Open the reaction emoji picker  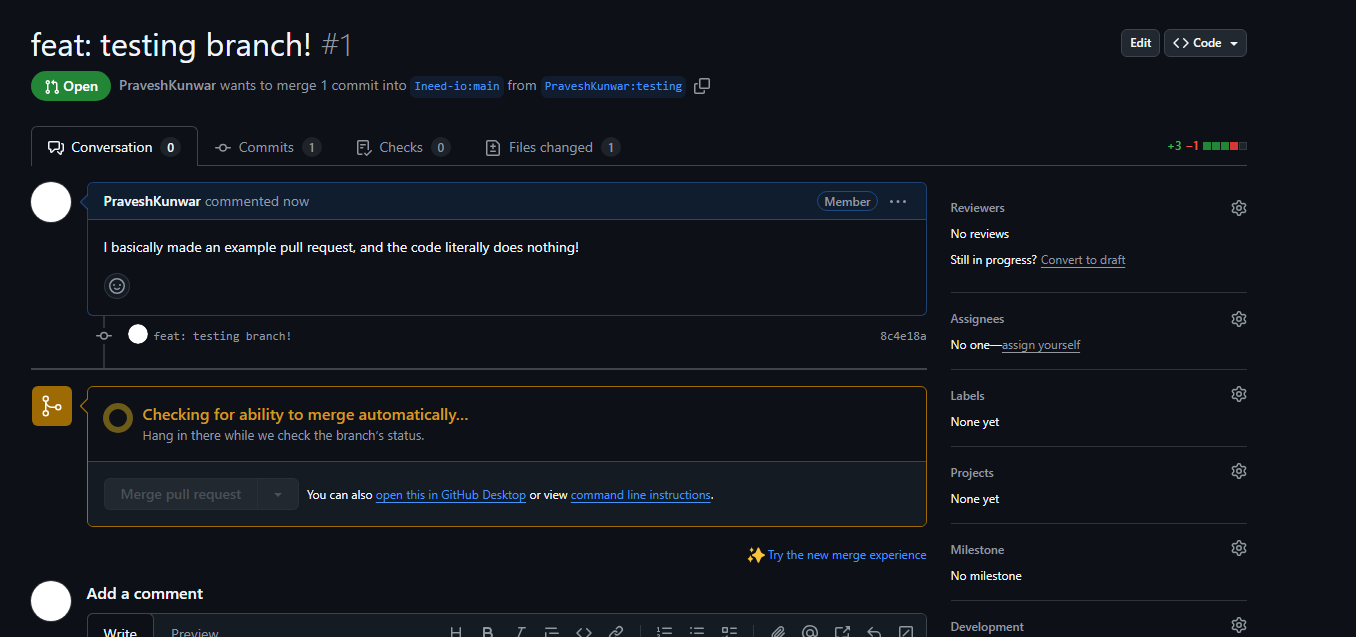tap(117, 286)
